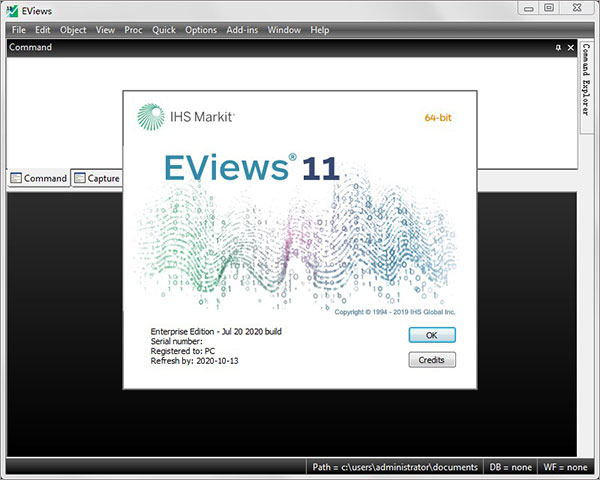Click the EViews app icon in title bar
The height and width of the screenshot is (480, 600).
pyautogui.click(x=12, y=11)
